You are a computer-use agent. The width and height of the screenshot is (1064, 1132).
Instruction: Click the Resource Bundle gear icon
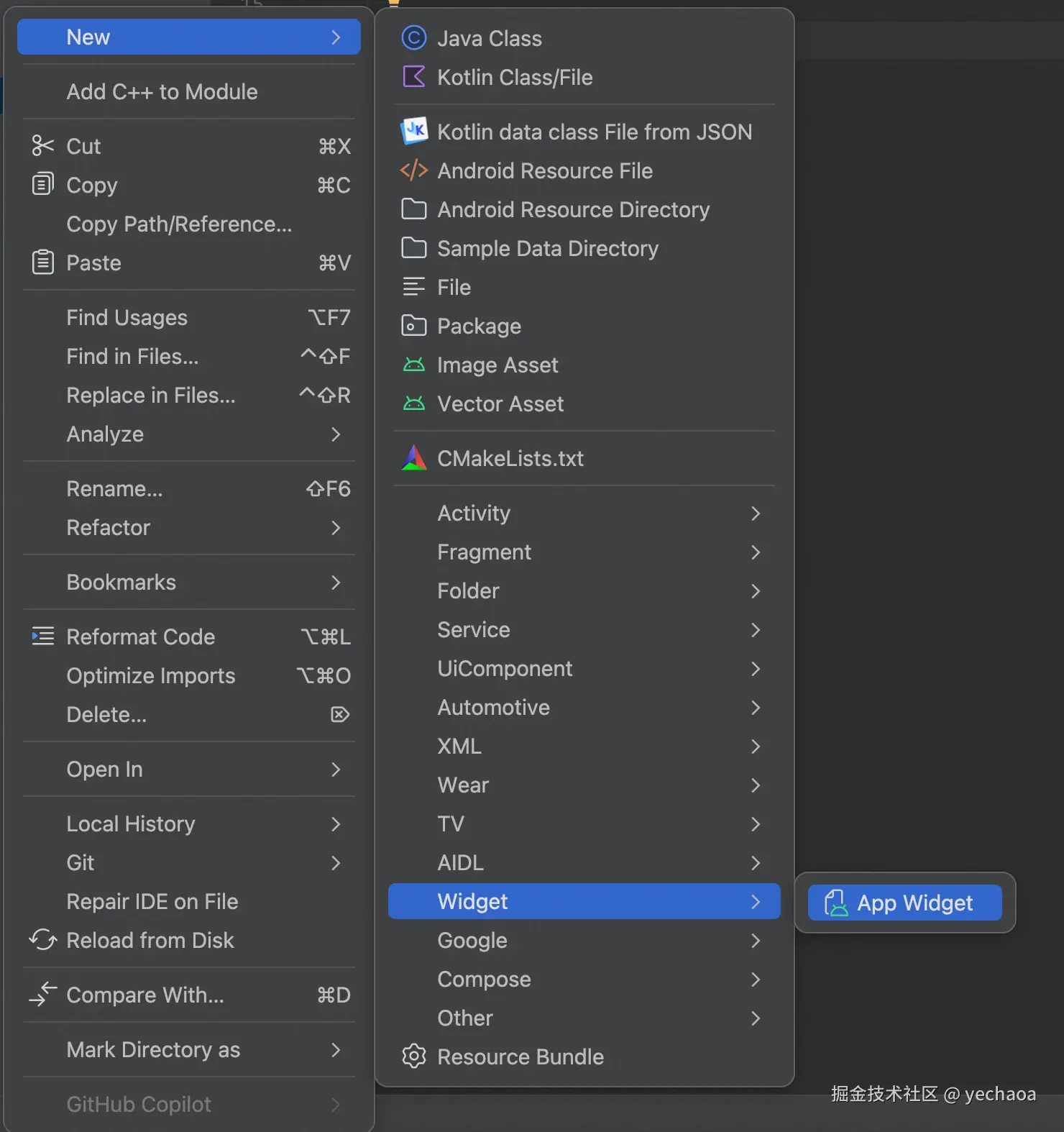pyautogui.click(x=413, y=1056)
